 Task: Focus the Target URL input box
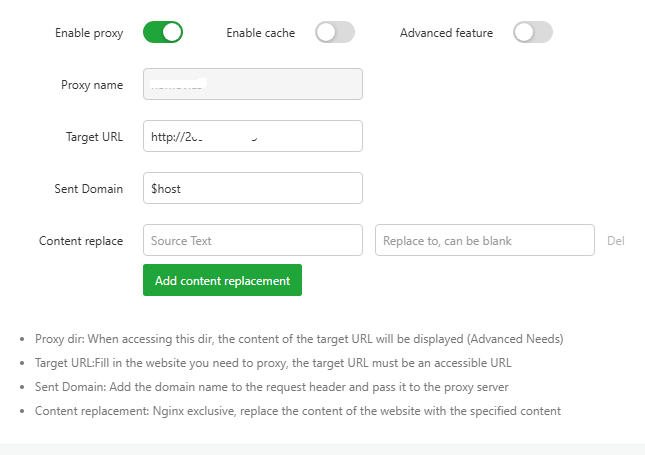pos(252,137)
